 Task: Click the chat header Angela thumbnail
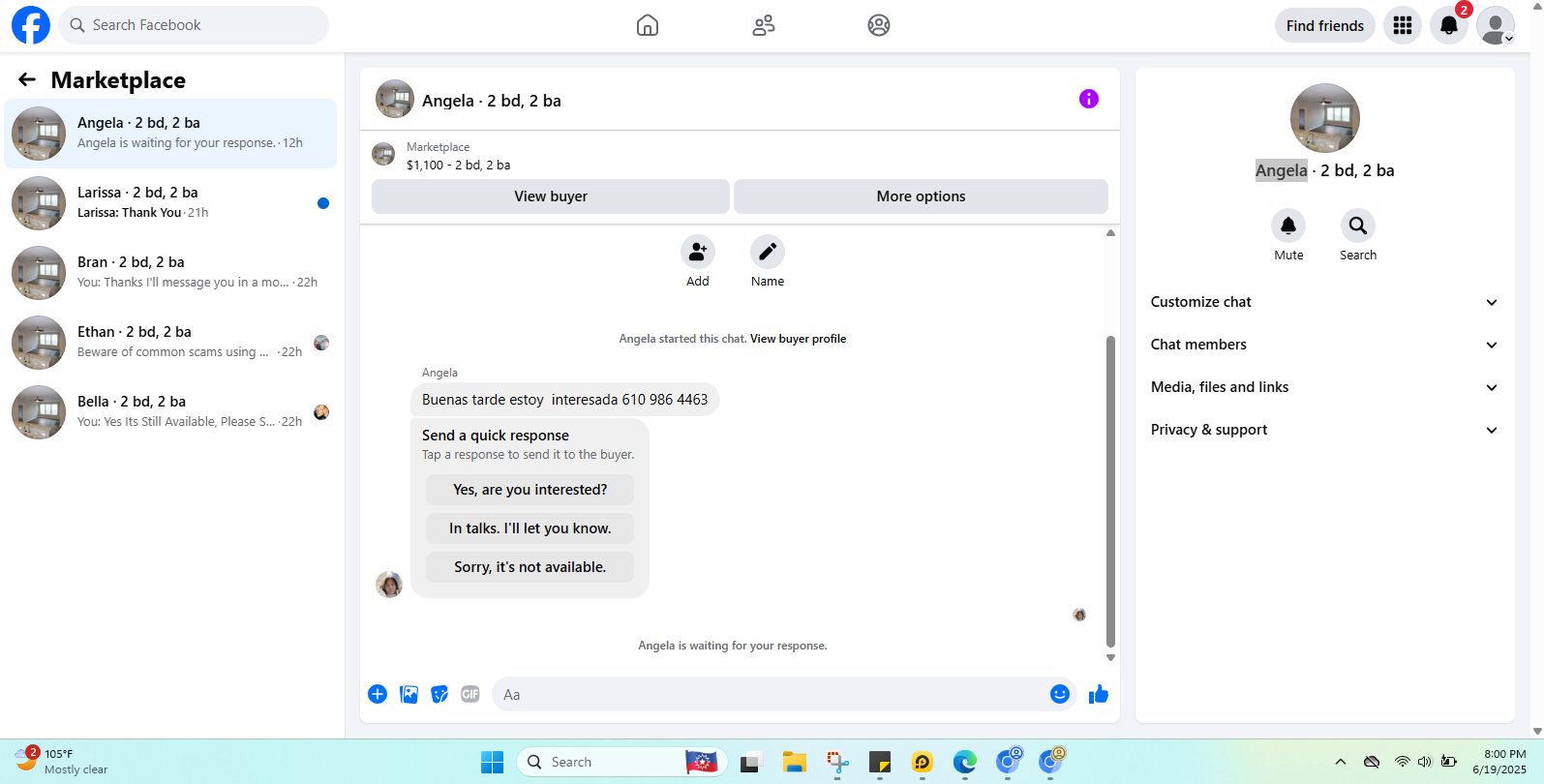pos(395,99)
